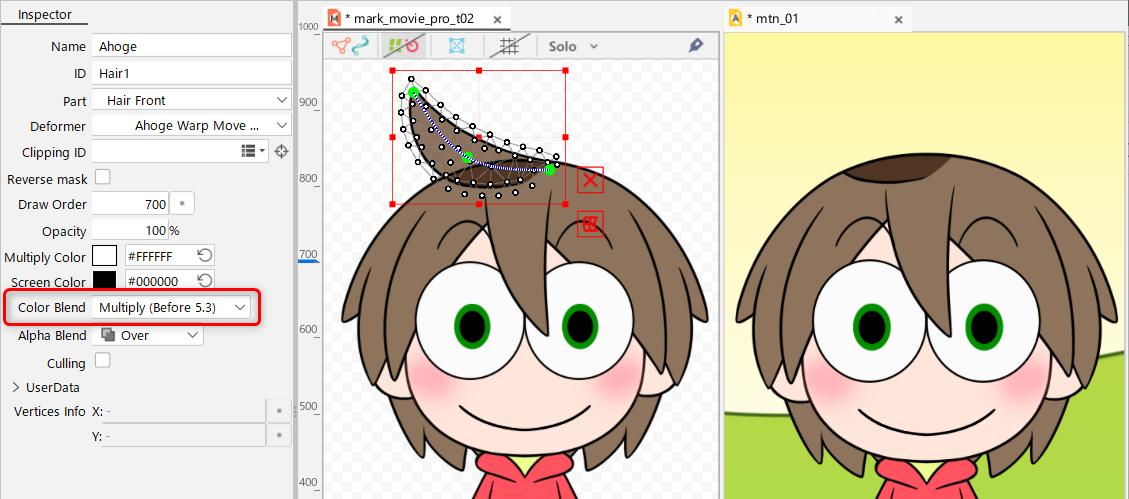This screenshot has height=499, width=1129.
Task: Open the Part dropdown showing Hair Front
Action: (190, 100)
